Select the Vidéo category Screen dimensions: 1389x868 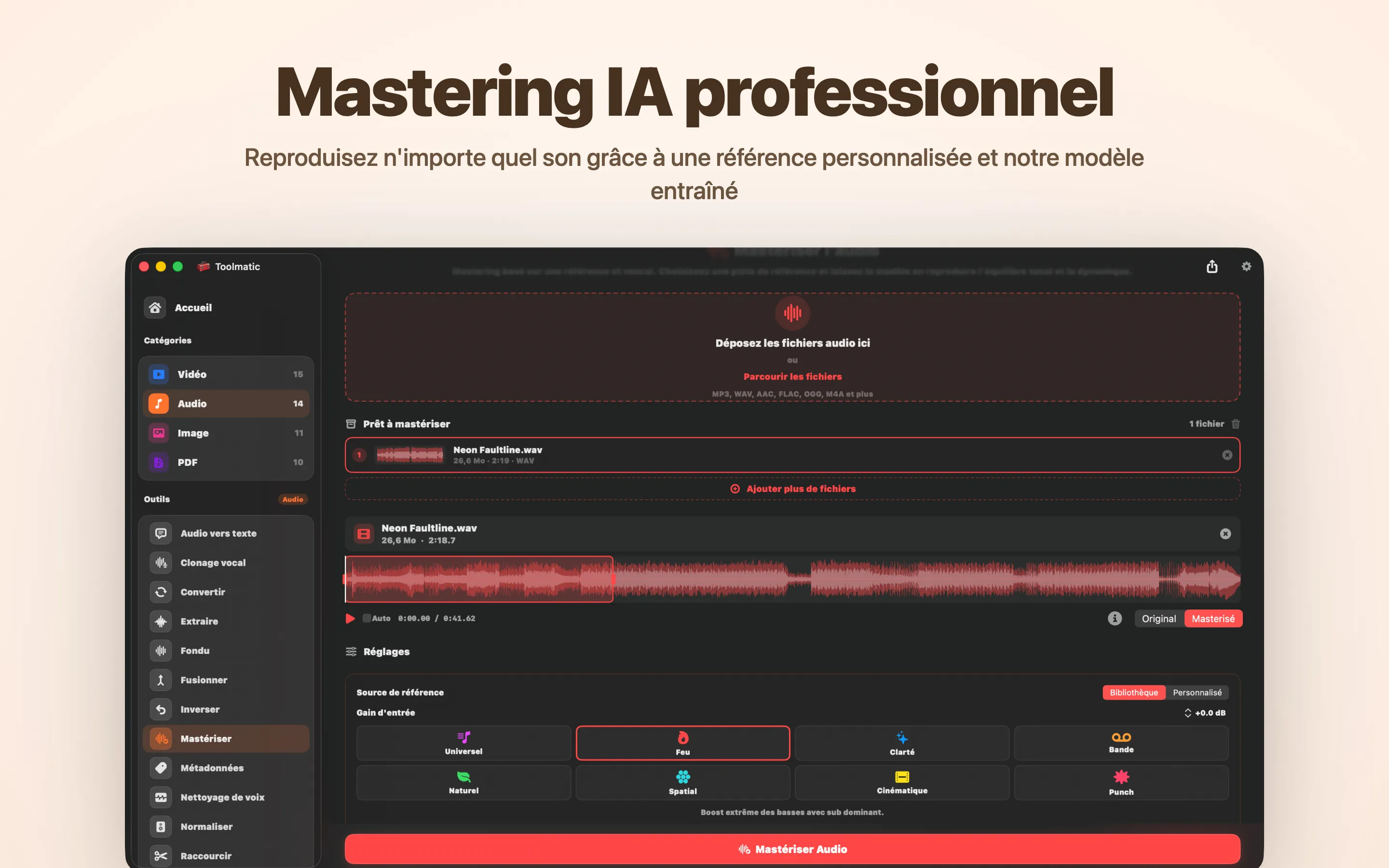click(226, 374)
